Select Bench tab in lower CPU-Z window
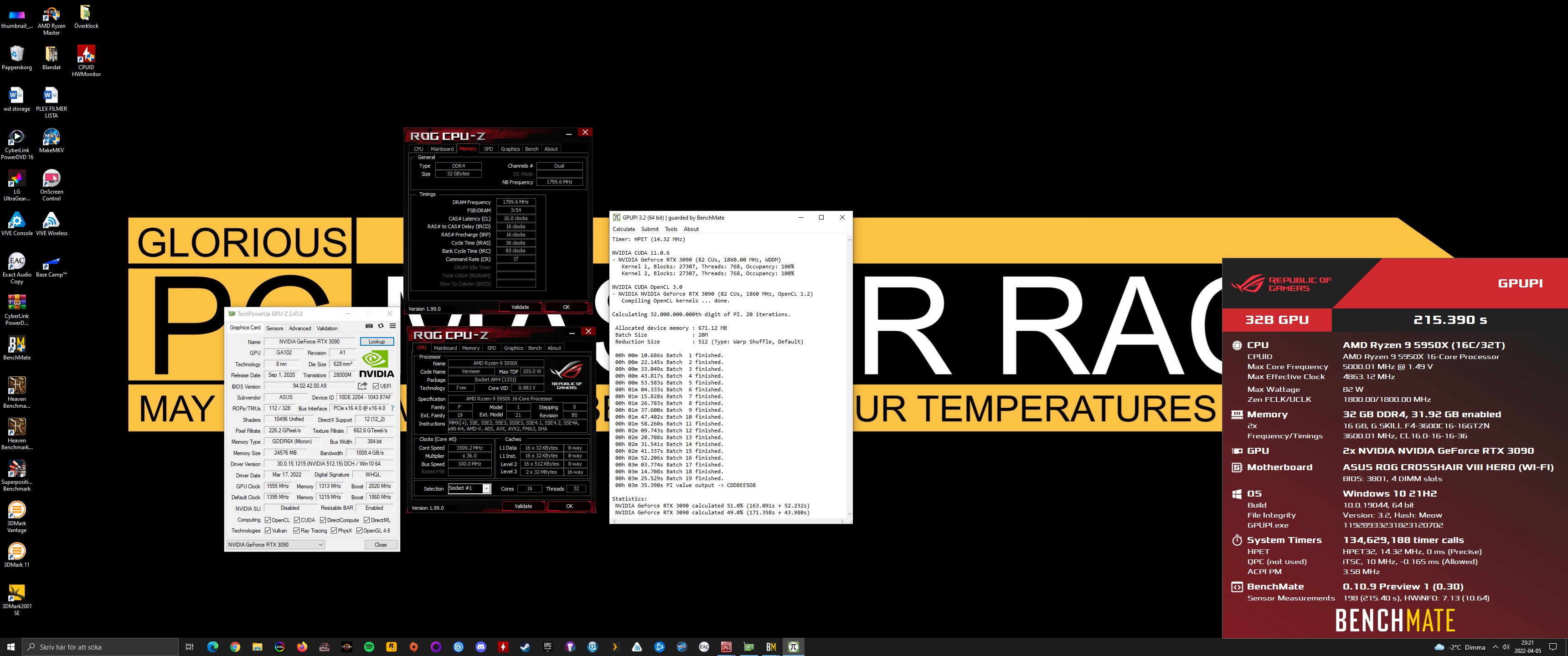1568x656 pixels. [x=535, y=348]
